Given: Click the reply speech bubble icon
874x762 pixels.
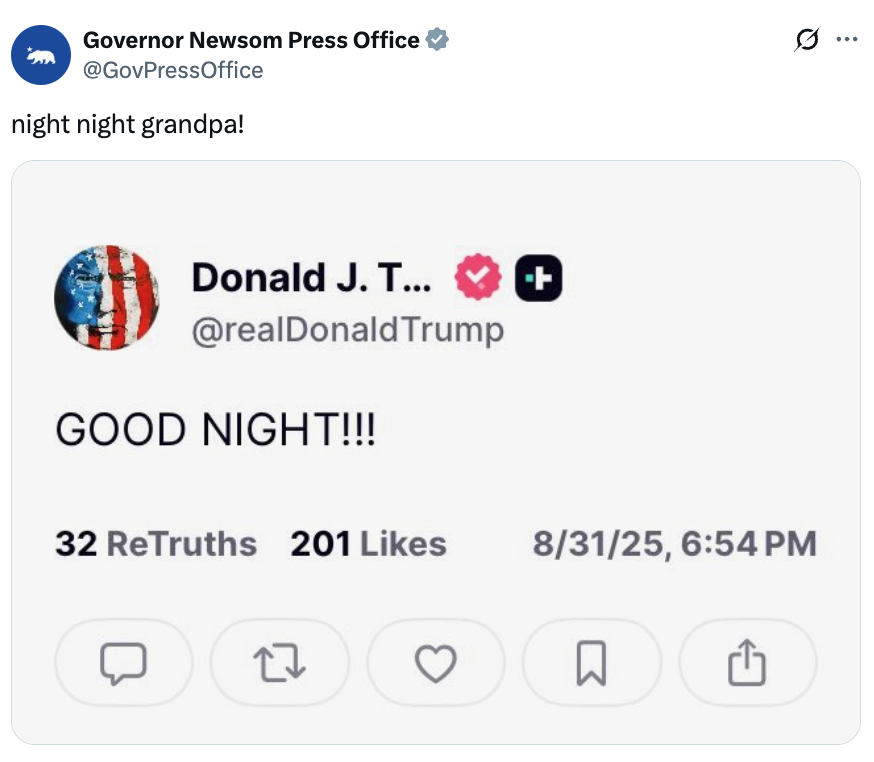Looking at the screenshot, I should (x=123, y=662).
